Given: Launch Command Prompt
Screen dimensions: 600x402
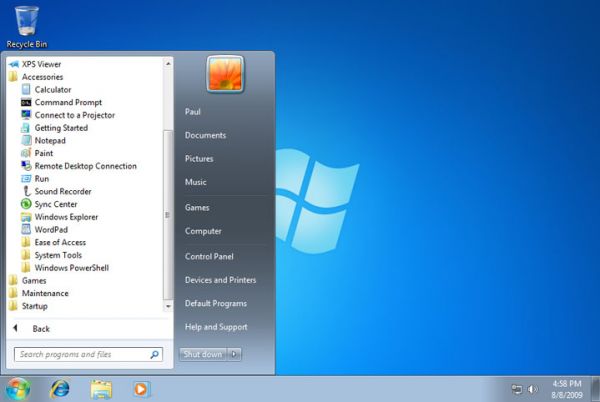Looking at the screenshot, I should tap(67, 102).
